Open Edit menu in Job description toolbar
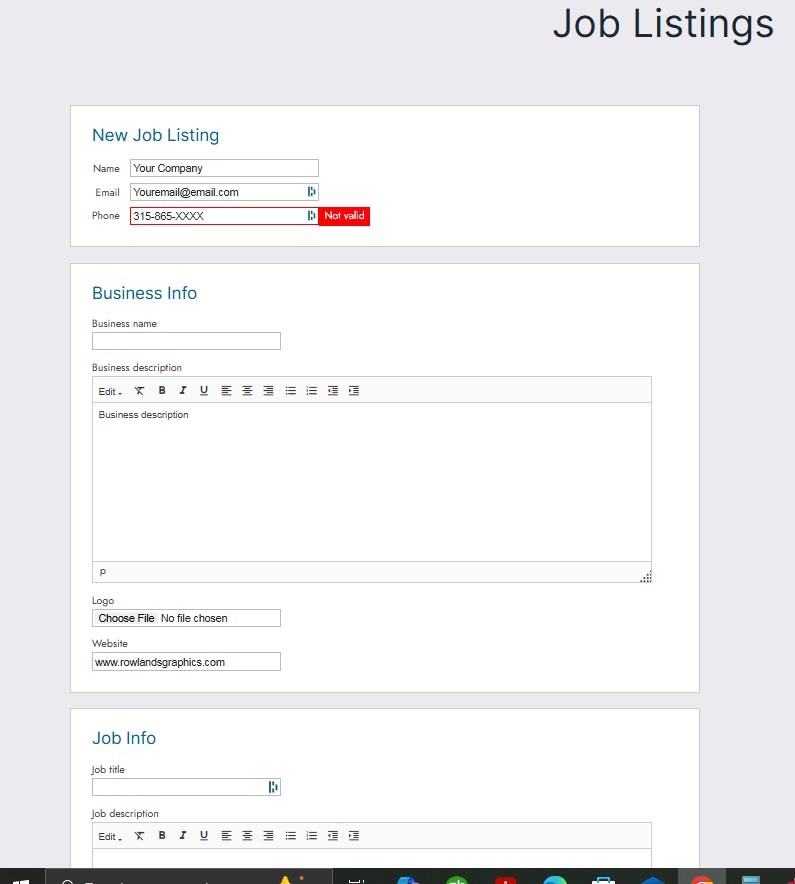 pos(110,835)
